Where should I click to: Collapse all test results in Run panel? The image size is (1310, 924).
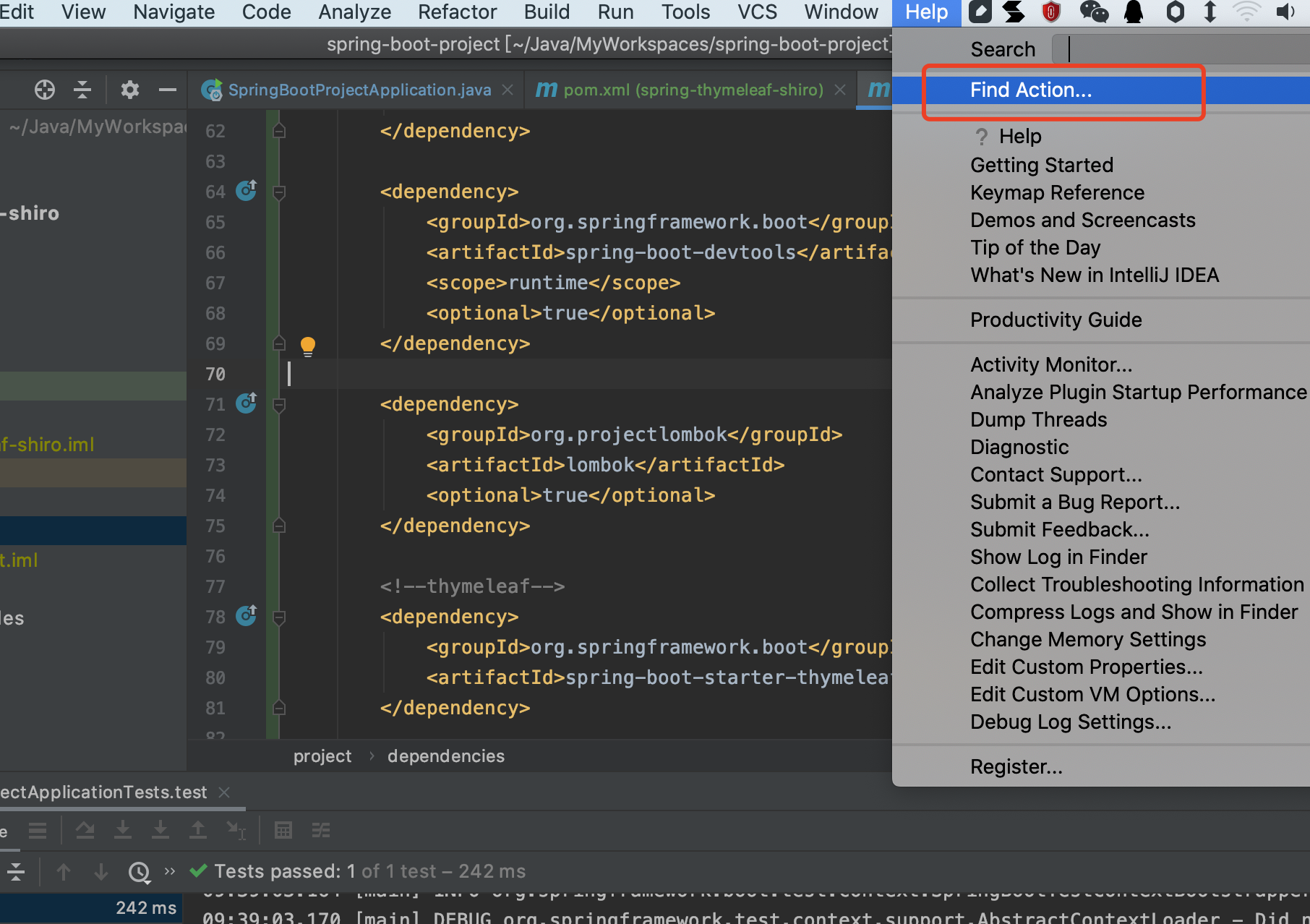[16, 872]
